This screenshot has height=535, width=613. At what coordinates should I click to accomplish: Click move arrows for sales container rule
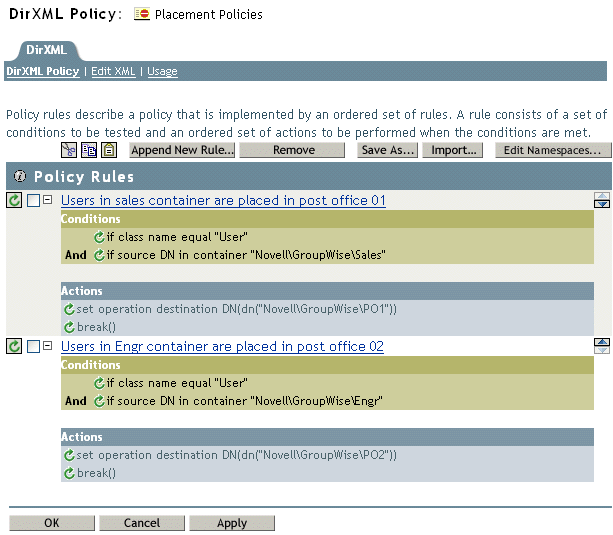pyautogui.click(x=601, y=201)
